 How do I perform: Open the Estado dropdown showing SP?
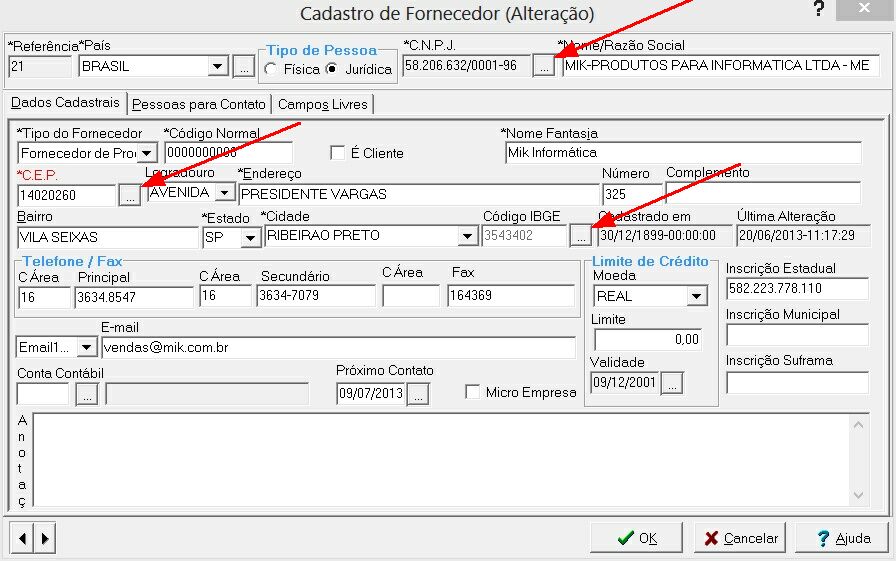(250, 237)
